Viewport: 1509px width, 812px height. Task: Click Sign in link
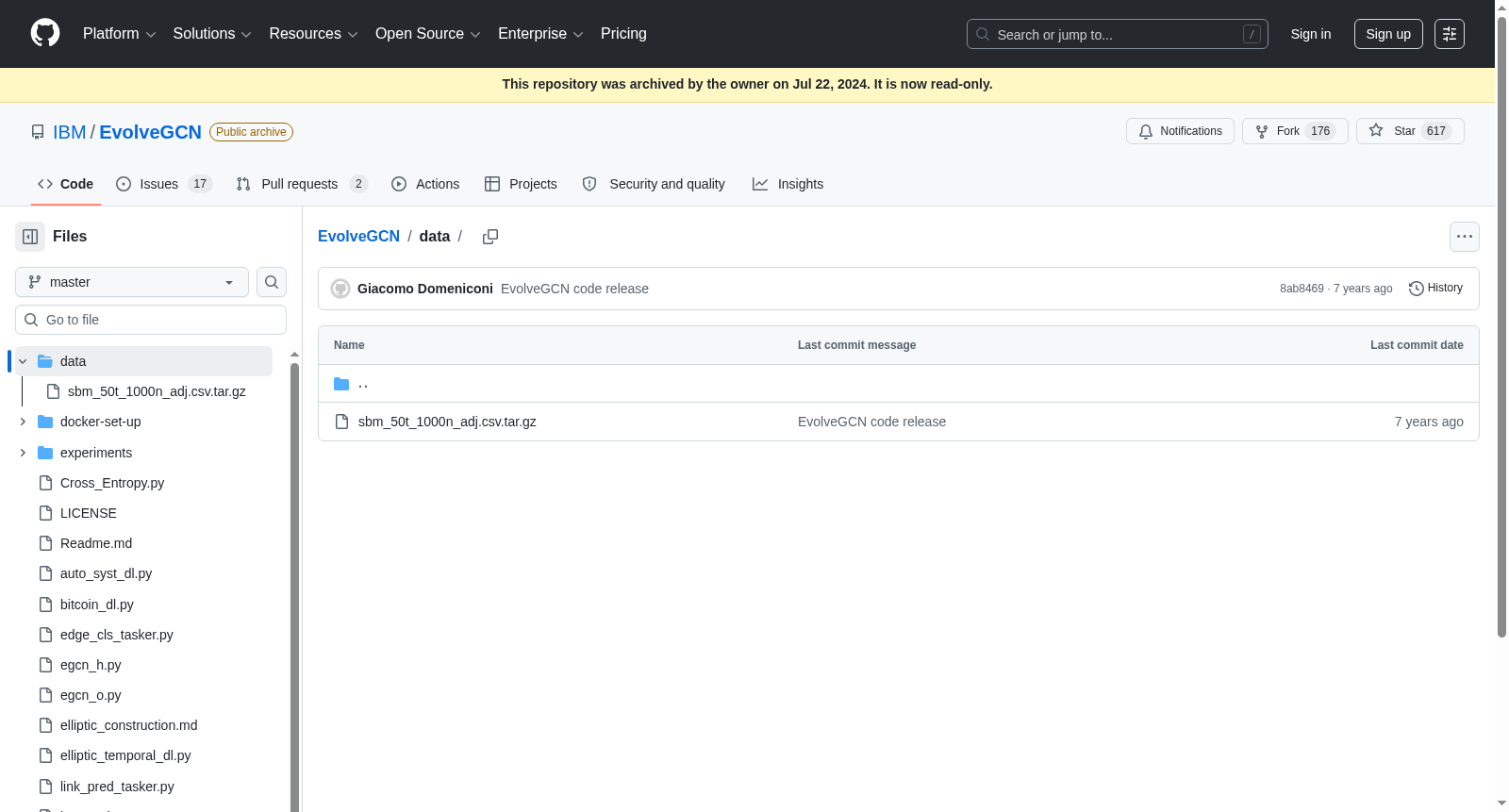(x=1311, y=34)
